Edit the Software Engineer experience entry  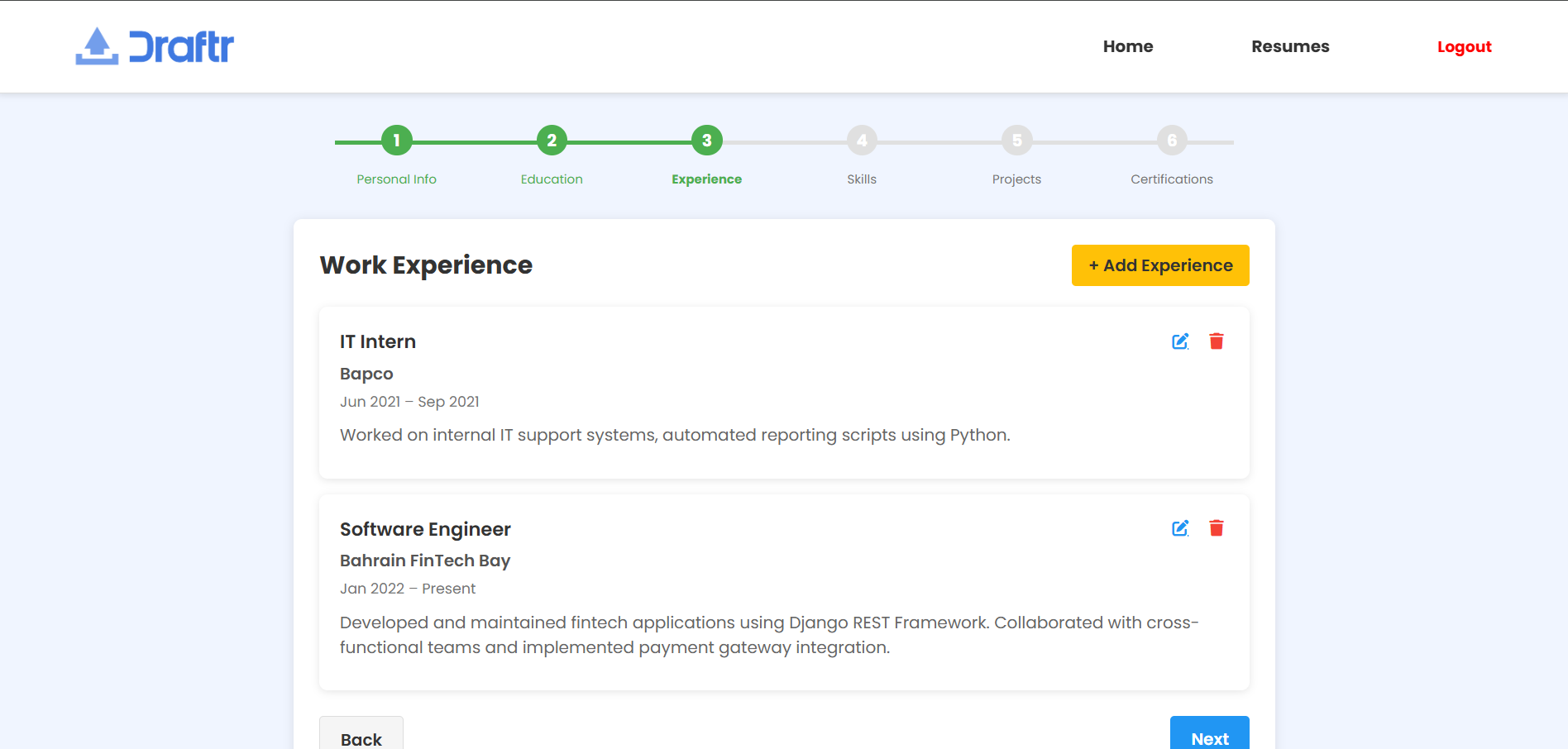pos(1180,528)
